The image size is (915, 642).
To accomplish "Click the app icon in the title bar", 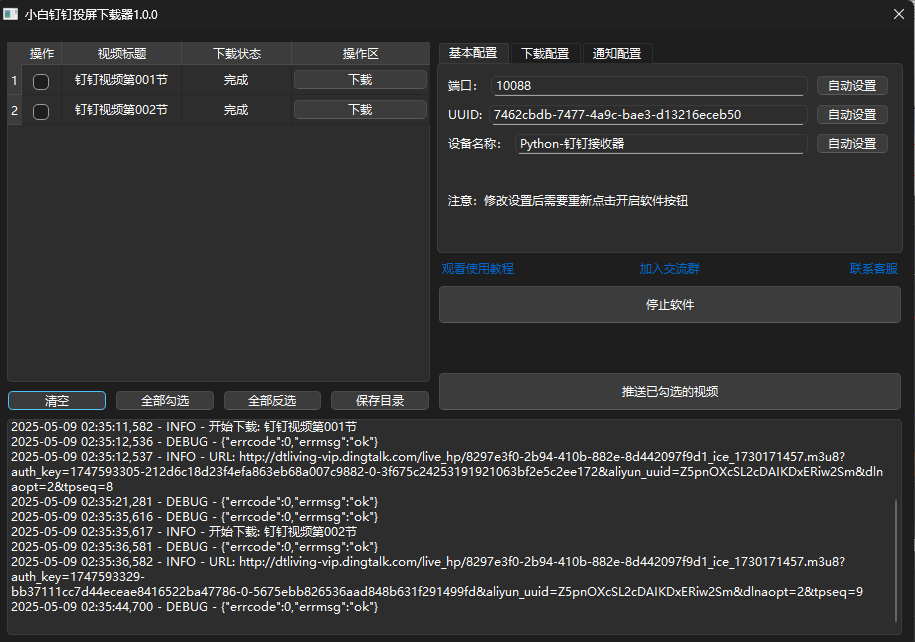I will 11,14.
